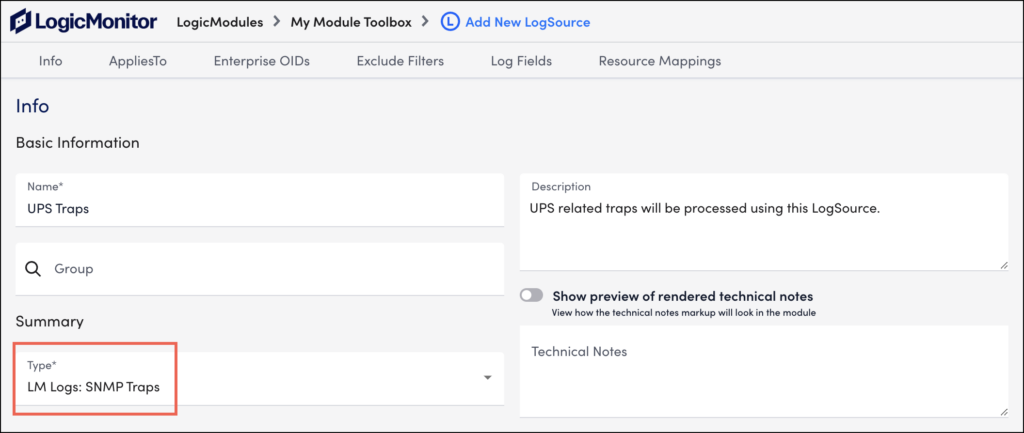This screenshot has height=433, width=1024.
Task: Expand the Type dropdown arrow
Action: [487, 377]
